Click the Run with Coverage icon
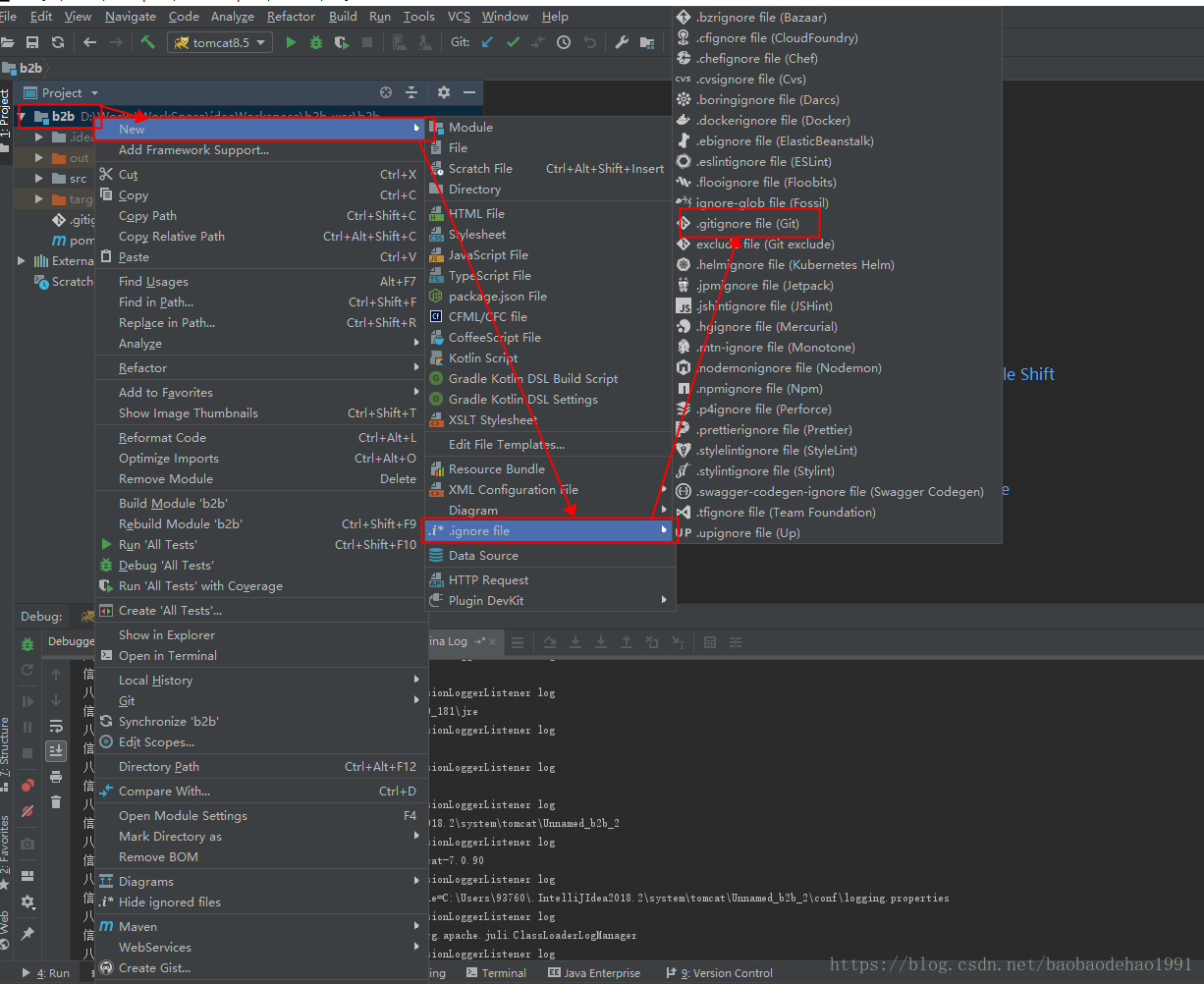This screenshot has height=984, width=1204. pos(341,42)
